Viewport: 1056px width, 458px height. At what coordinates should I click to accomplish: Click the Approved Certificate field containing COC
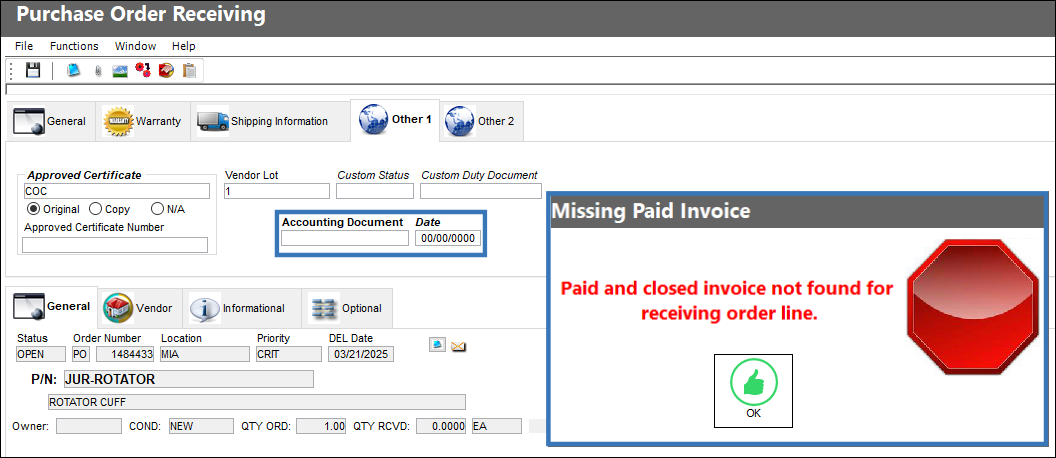[117, 191]
